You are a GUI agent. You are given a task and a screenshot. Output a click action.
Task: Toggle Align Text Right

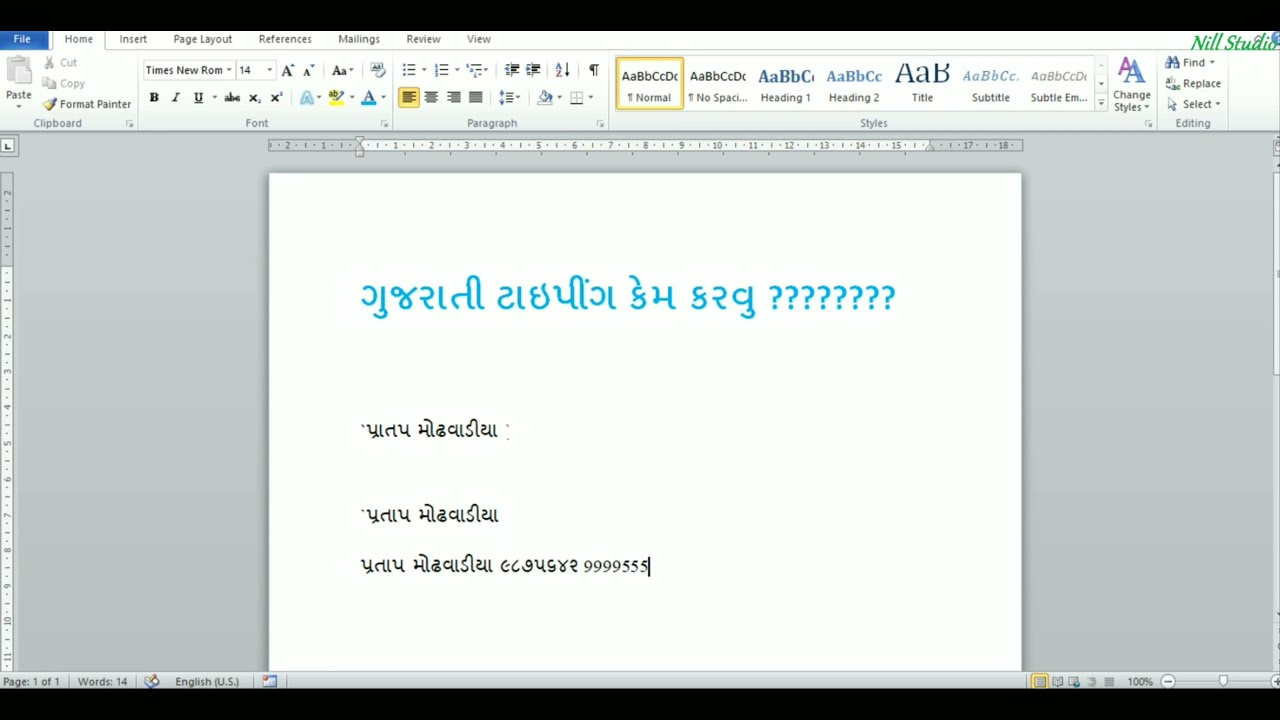pos(453,97)
